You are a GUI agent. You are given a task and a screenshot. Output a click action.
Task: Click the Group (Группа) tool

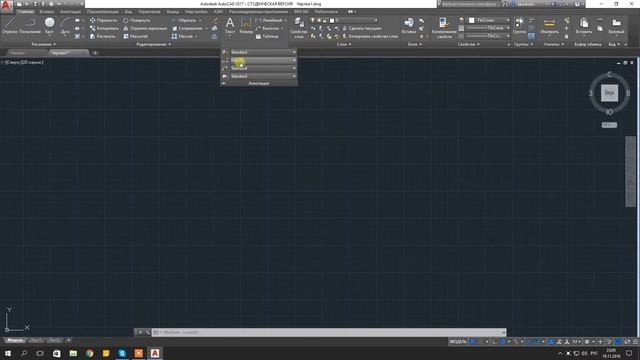(519, 26)
